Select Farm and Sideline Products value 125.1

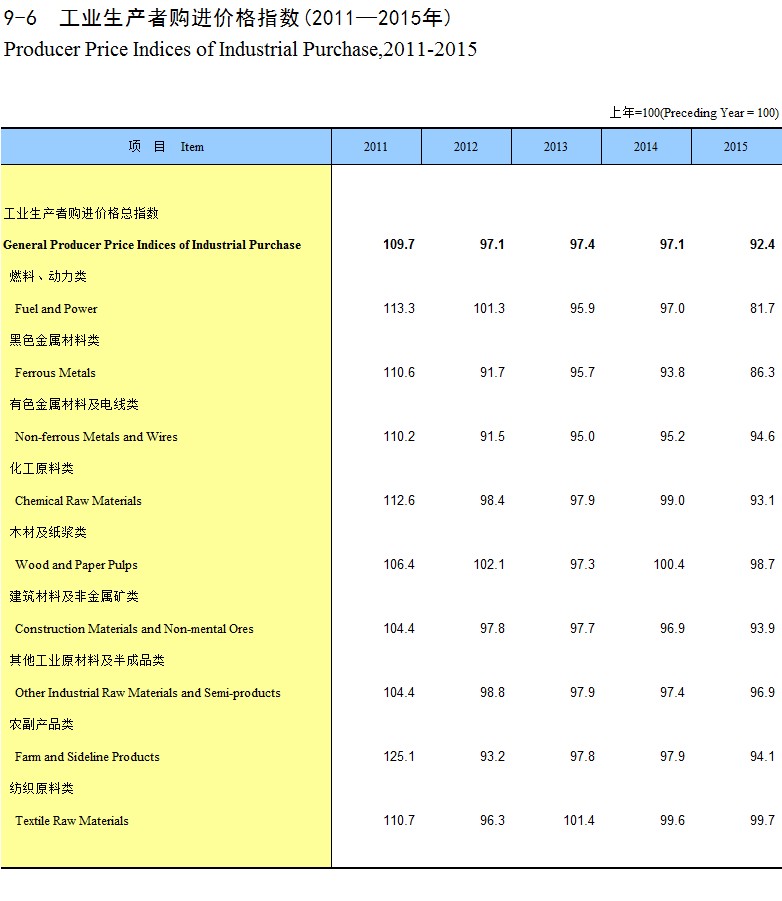click(x=399, y=757)
